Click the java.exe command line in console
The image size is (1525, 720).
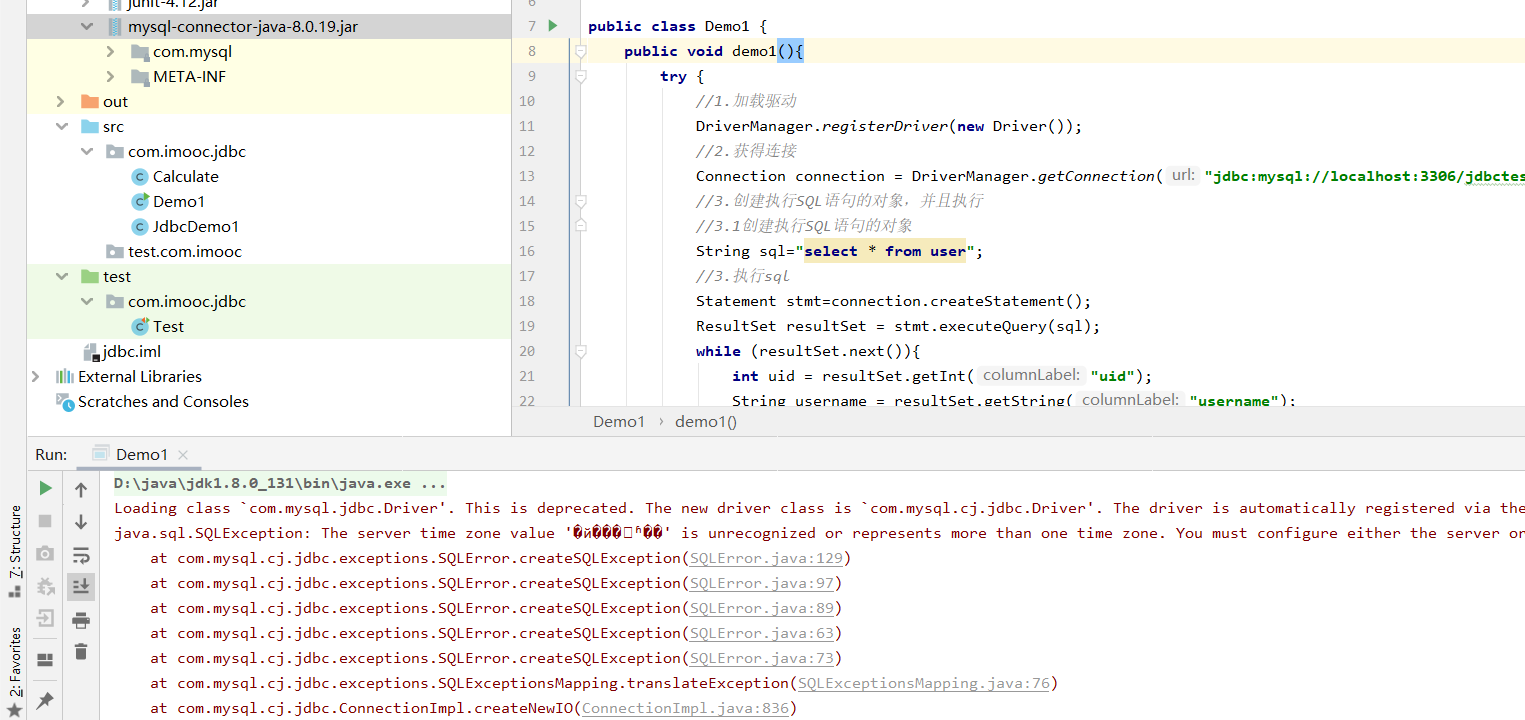(x=280, y=483)
